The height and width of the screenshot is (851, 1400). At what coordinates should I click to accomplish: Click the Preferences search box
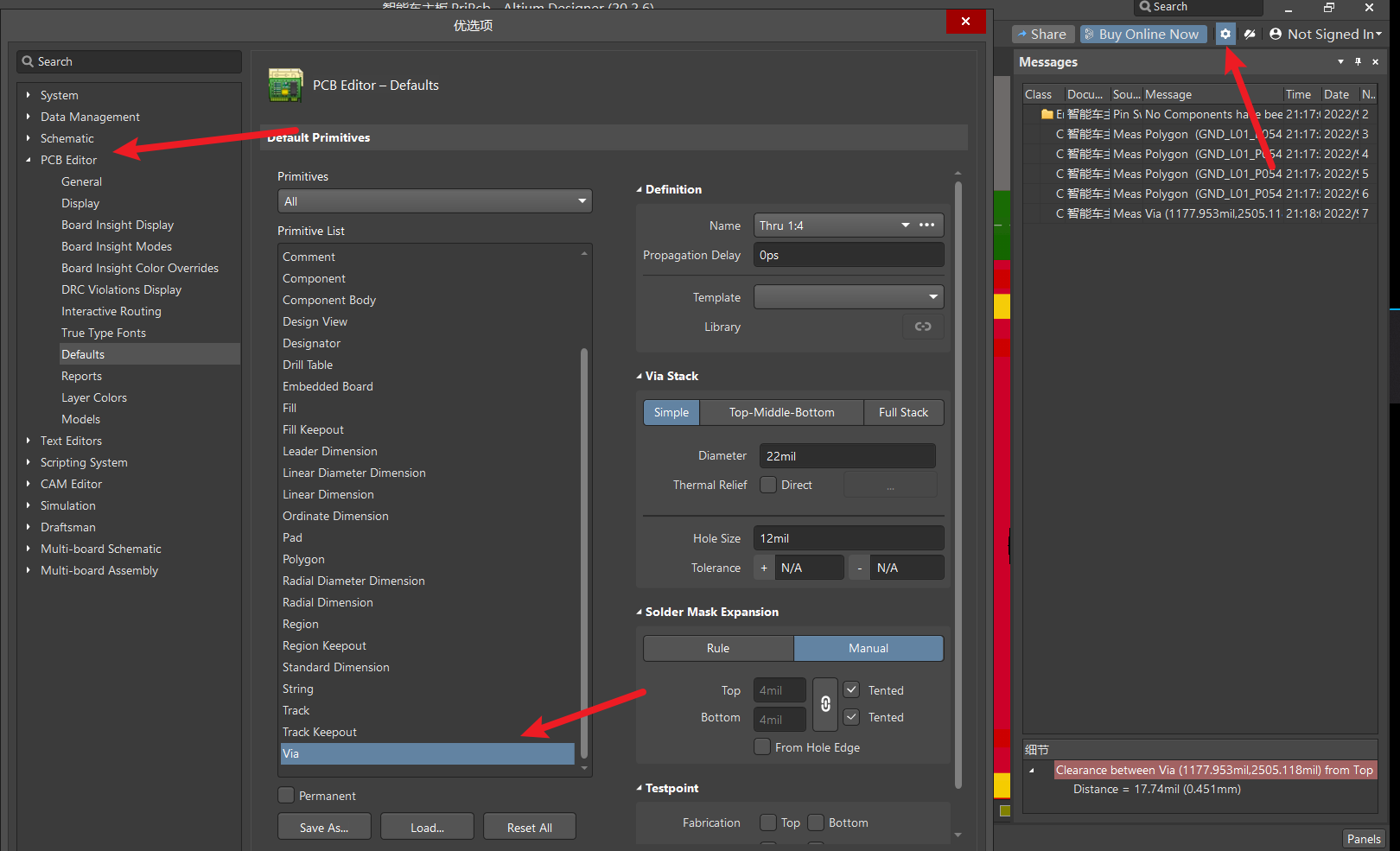click(129, 61)
